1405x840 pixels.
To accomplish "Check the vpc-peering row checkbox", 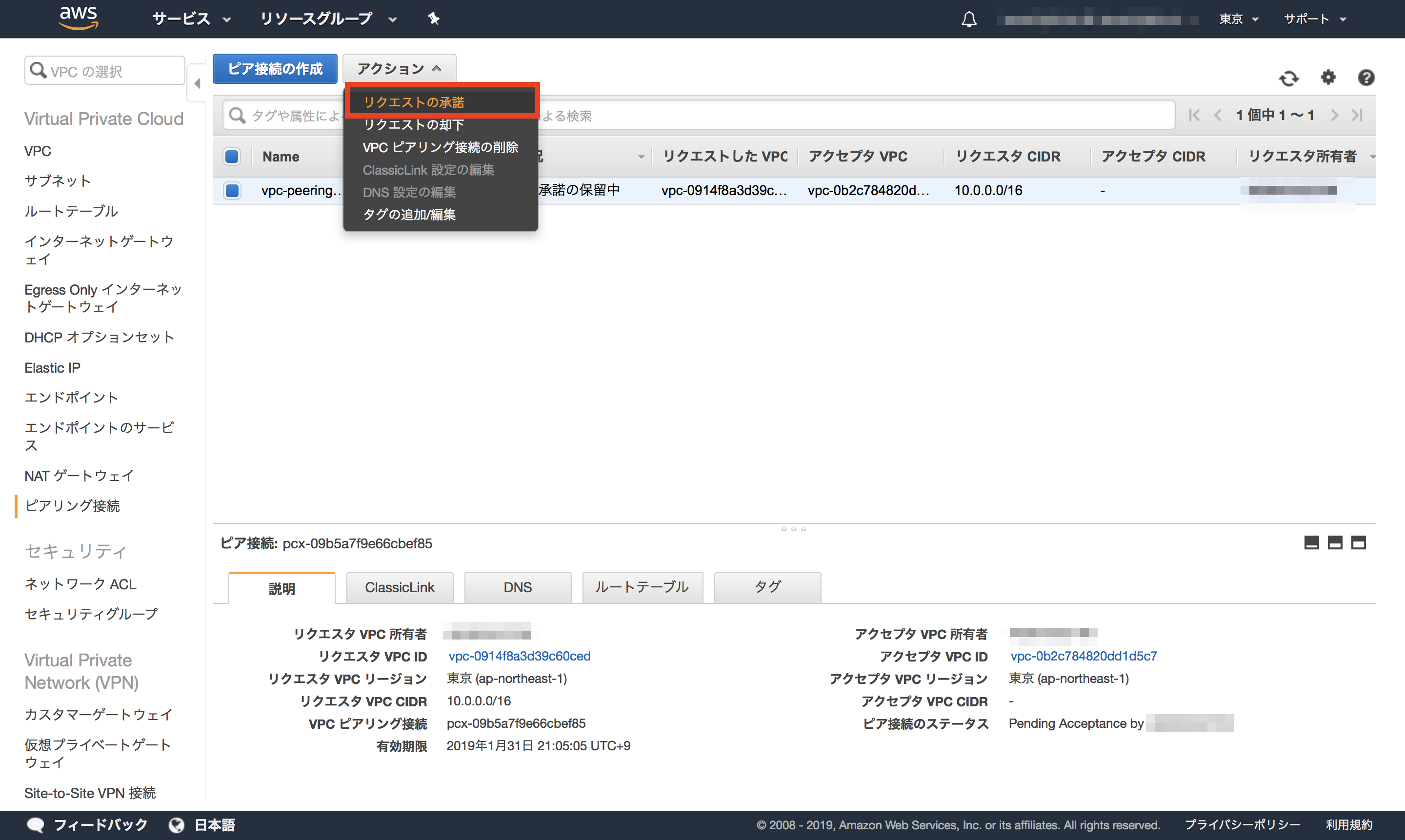I will pos(232,191).
